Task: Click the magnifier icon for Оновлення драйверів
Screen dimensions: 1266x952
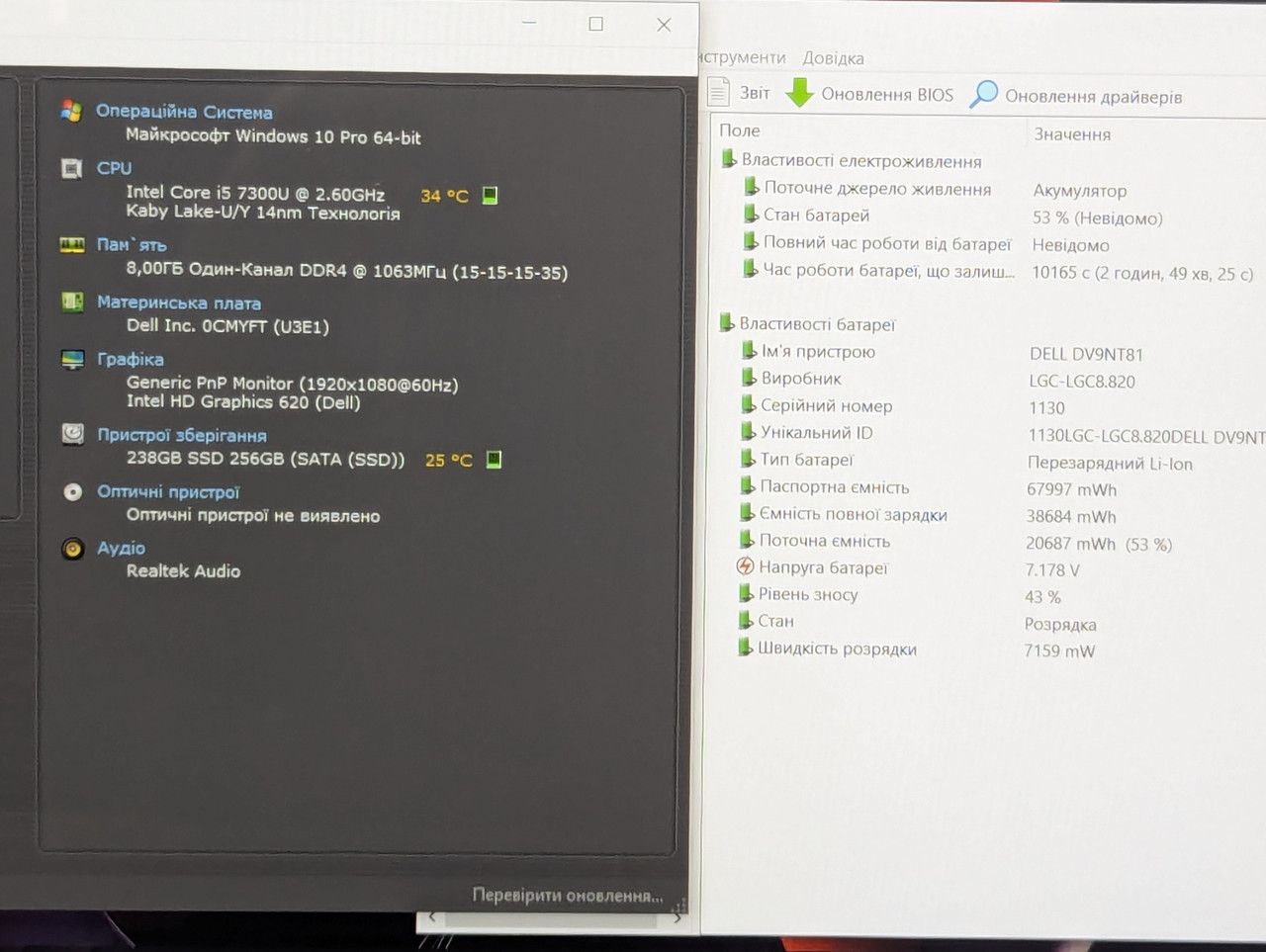Action: [x=983, y=94]
